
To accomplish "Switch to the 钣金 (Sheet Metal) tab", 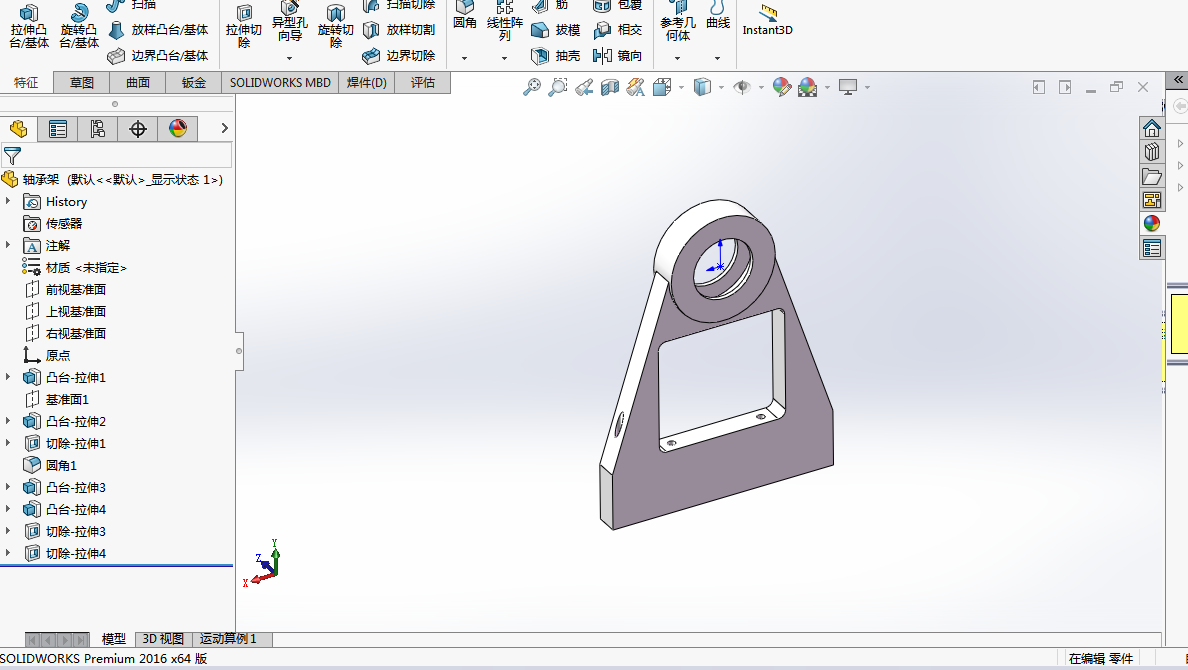I will pos(193,83).
